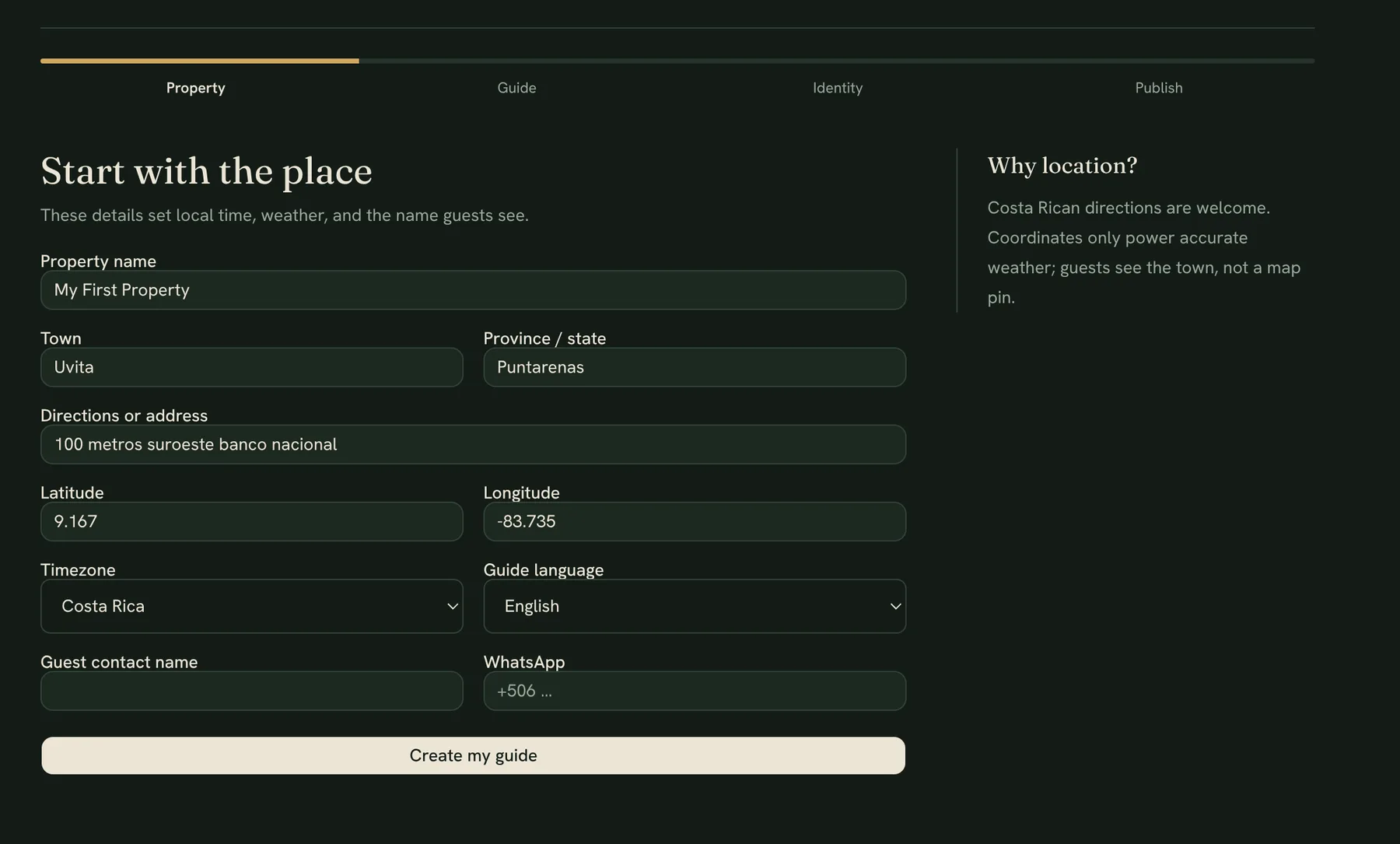Click the WhatsApp number field
The image size is (1400, 844).
pos(695,691)
